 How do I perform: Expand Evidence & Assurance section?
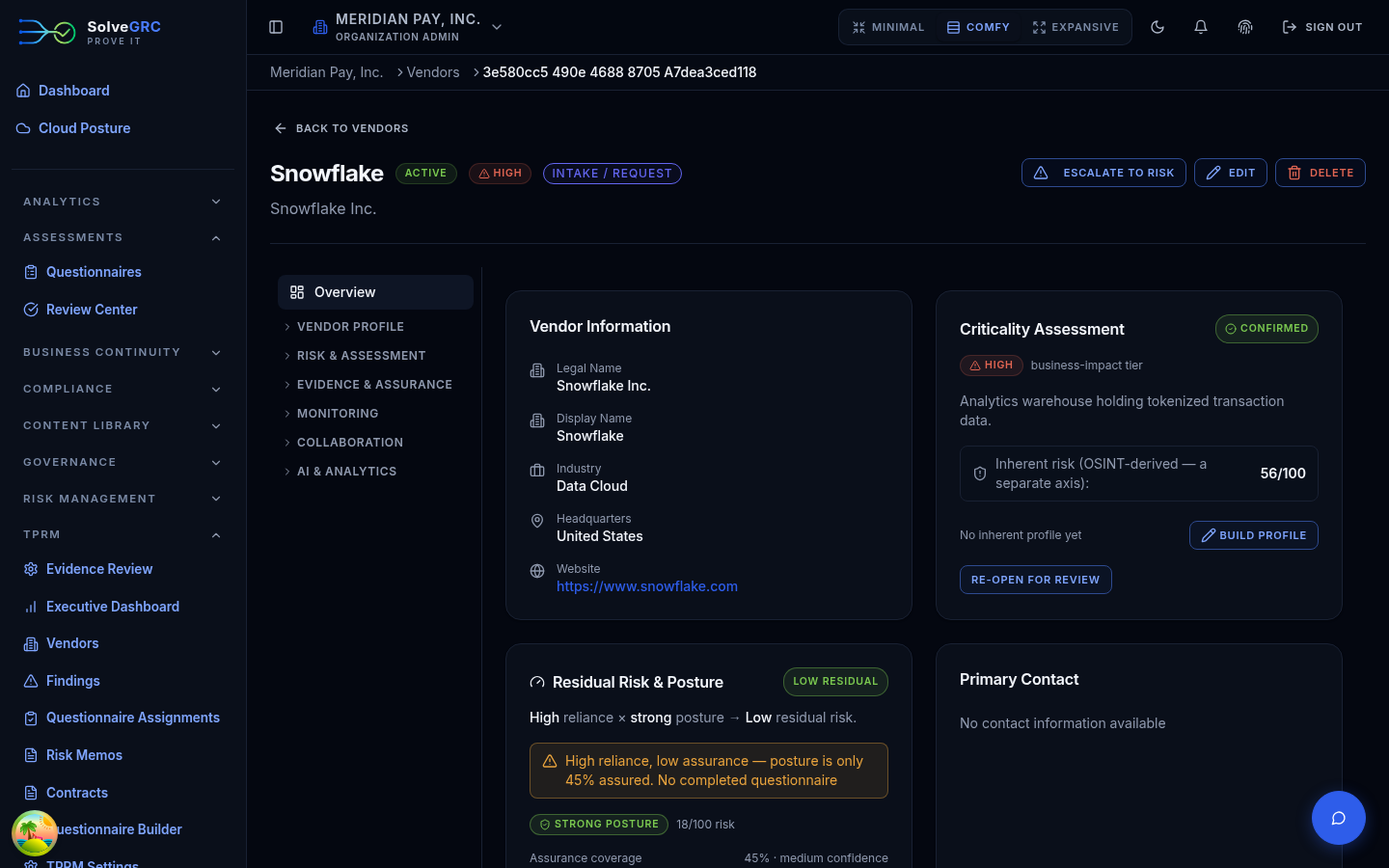(375, 385)
